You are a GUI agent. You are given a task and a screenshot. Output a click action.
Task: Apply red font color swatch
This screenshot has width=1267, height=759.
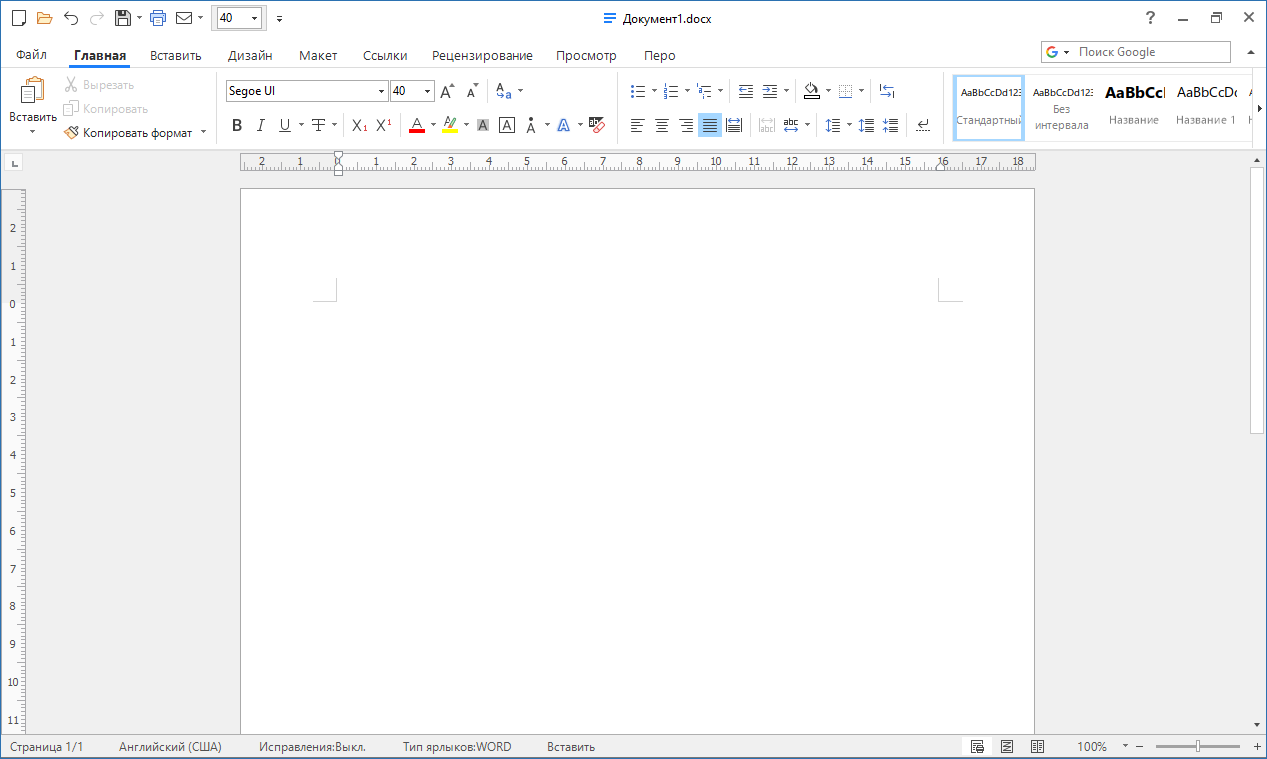coord(417,125)
